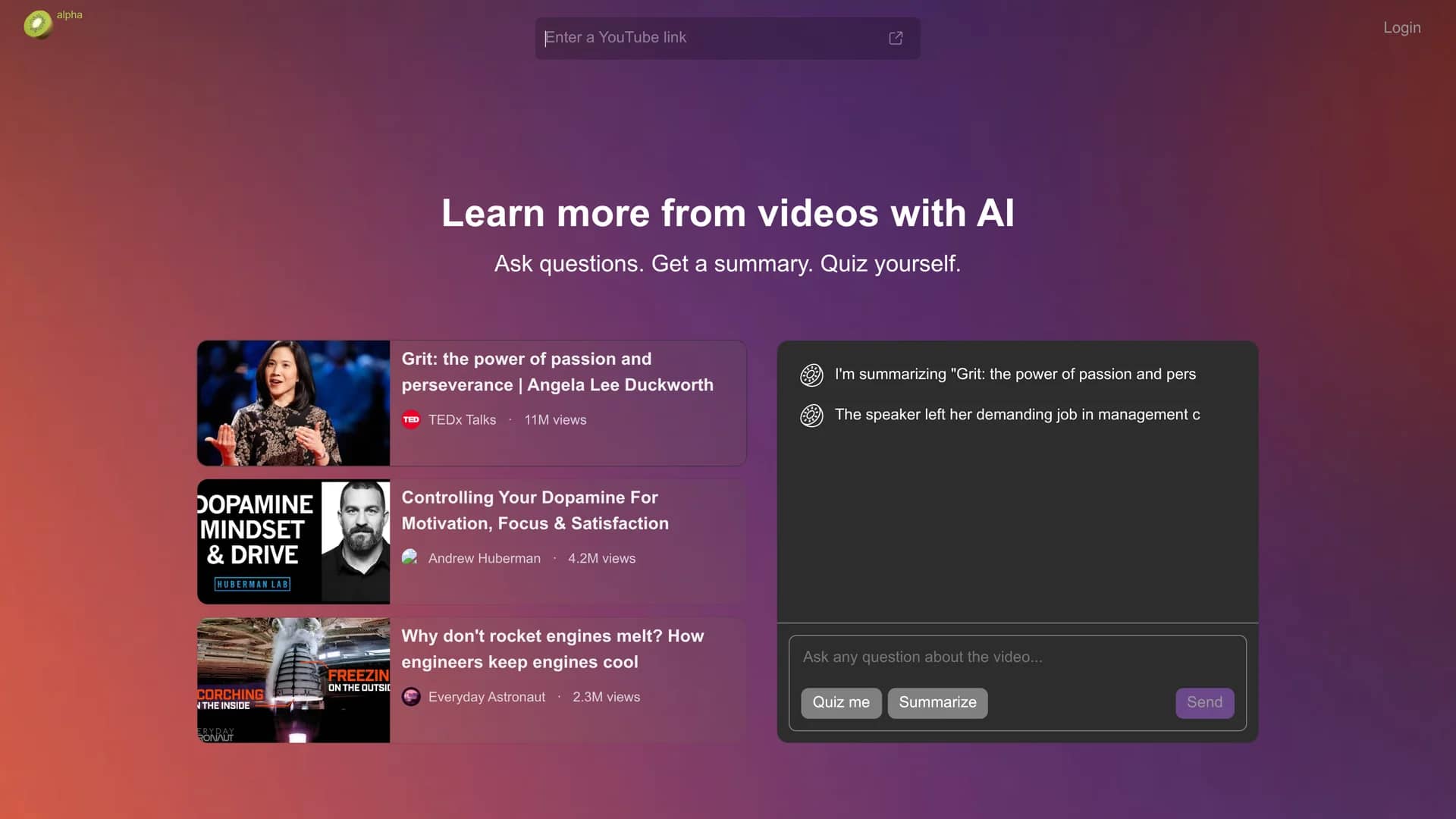Click the Quiz me button
Viewport: 1456px width, 819px height.
841,703
